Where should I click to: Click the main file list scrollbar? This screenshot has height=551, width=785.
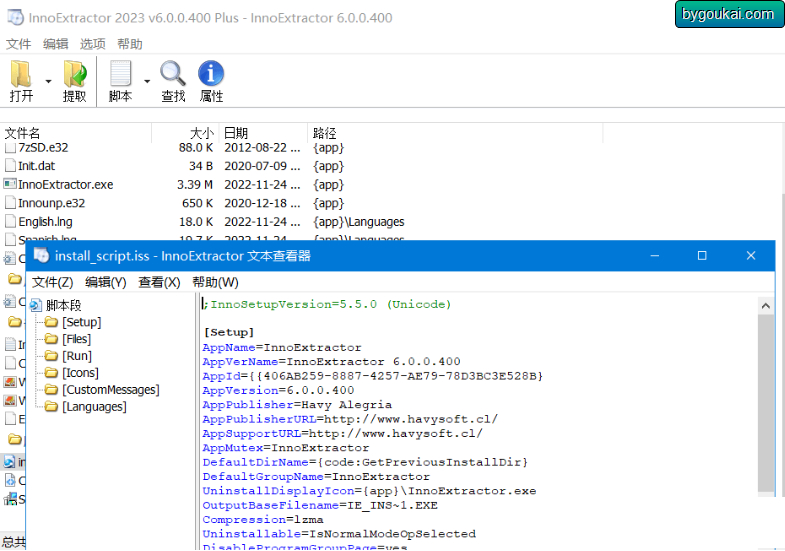tap(782, 345)
